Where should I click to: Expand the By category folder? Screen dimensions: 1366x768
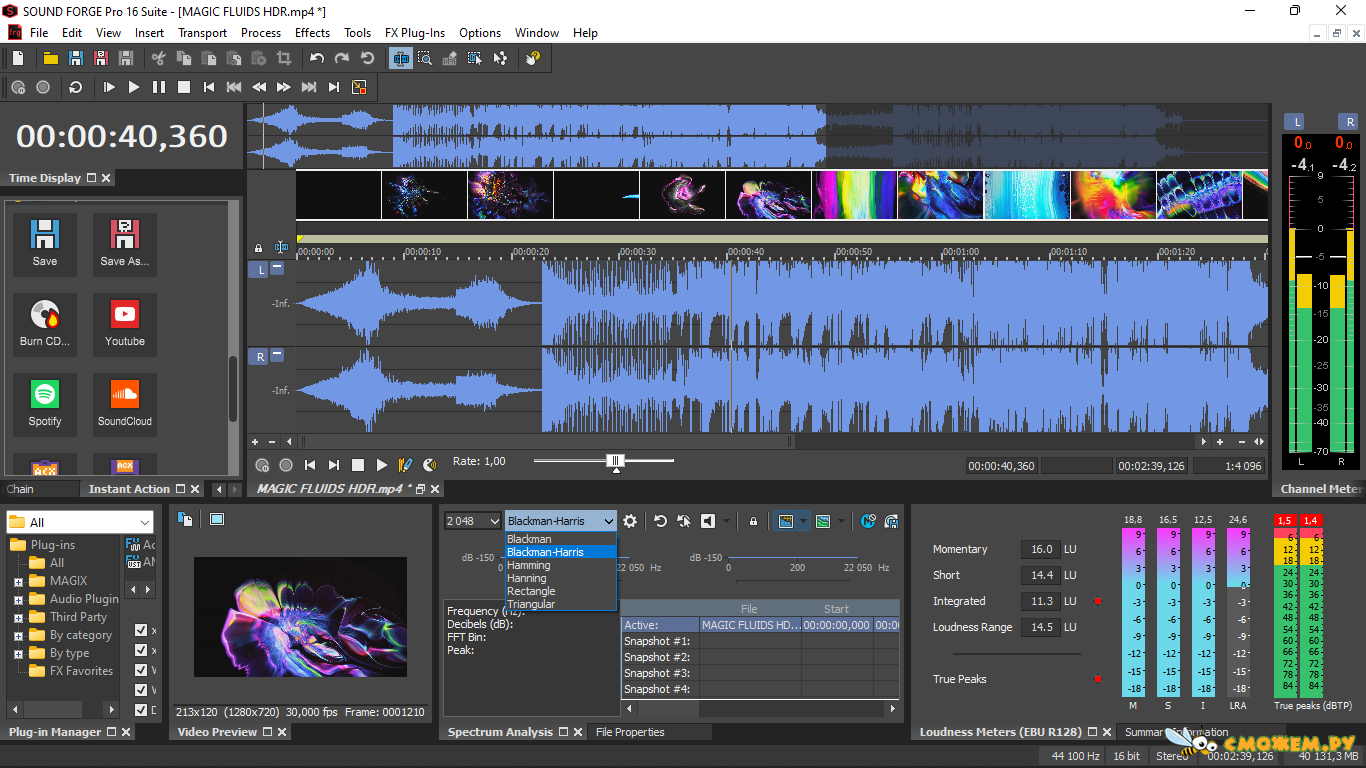18,635
